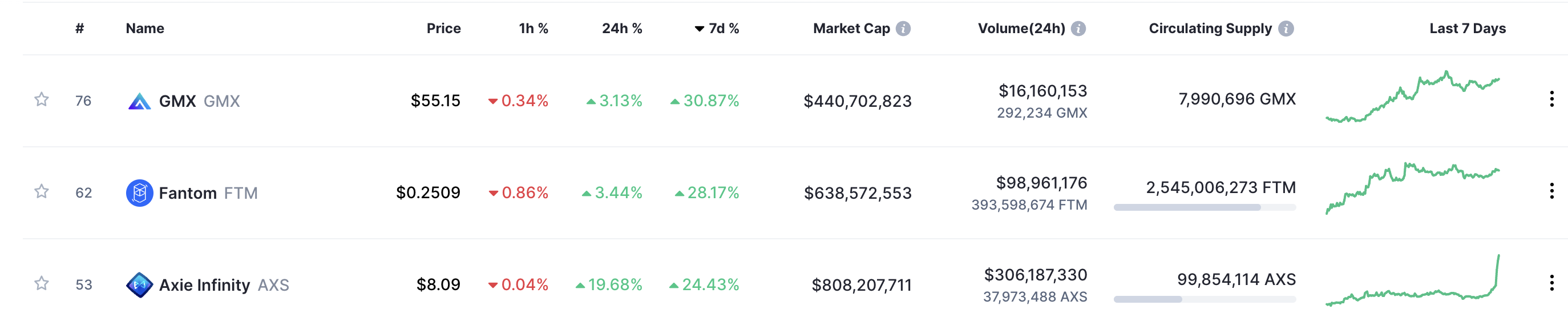The image size is (1568, 329).
Task: Click the Axie Infinity logo icon
Action: 139,285
